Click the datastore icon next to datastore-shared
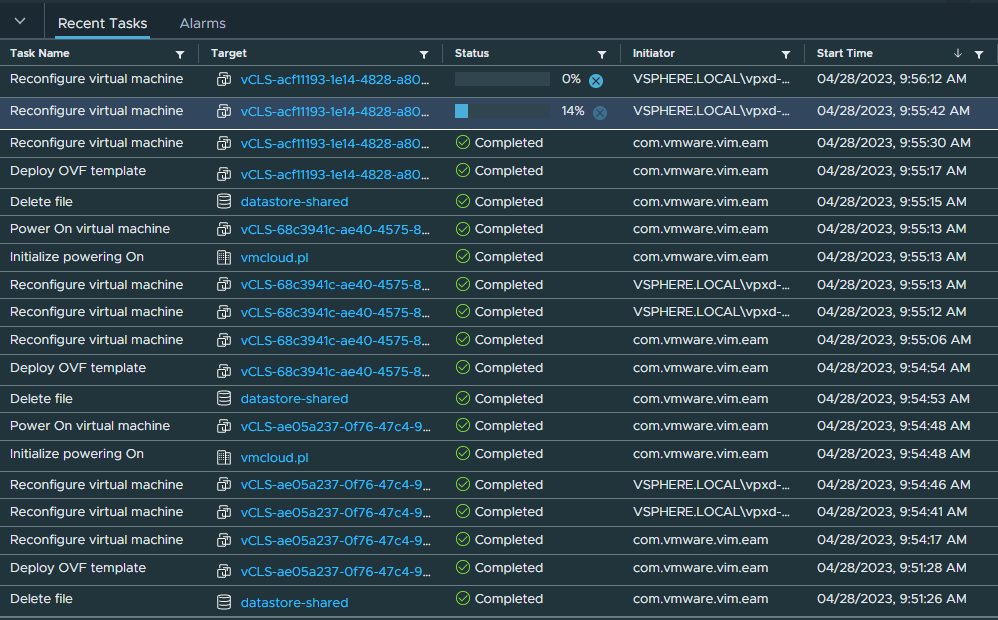The image size is (998, 620). tap(222, 201)
